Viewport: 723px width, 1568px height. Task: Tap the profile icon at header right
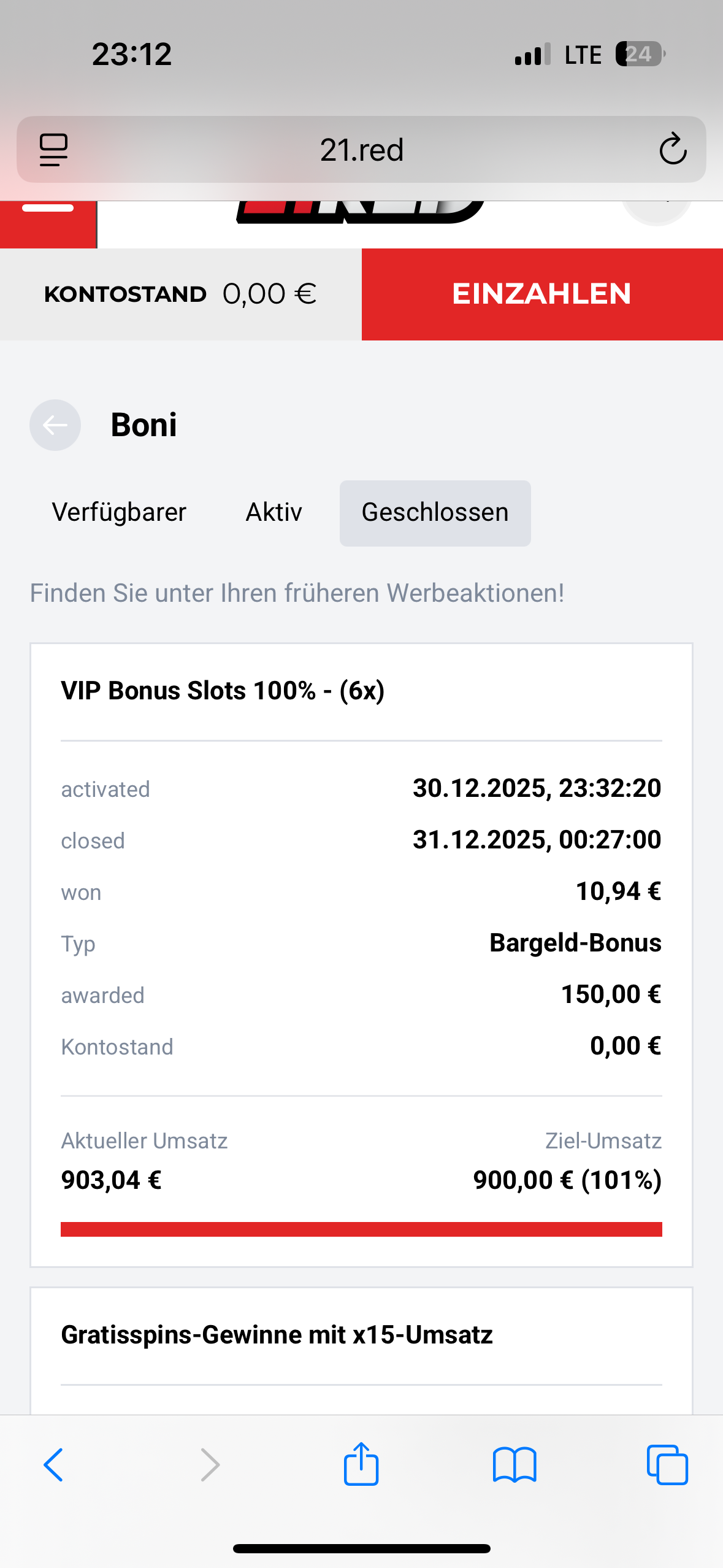(x=656, y=212)
